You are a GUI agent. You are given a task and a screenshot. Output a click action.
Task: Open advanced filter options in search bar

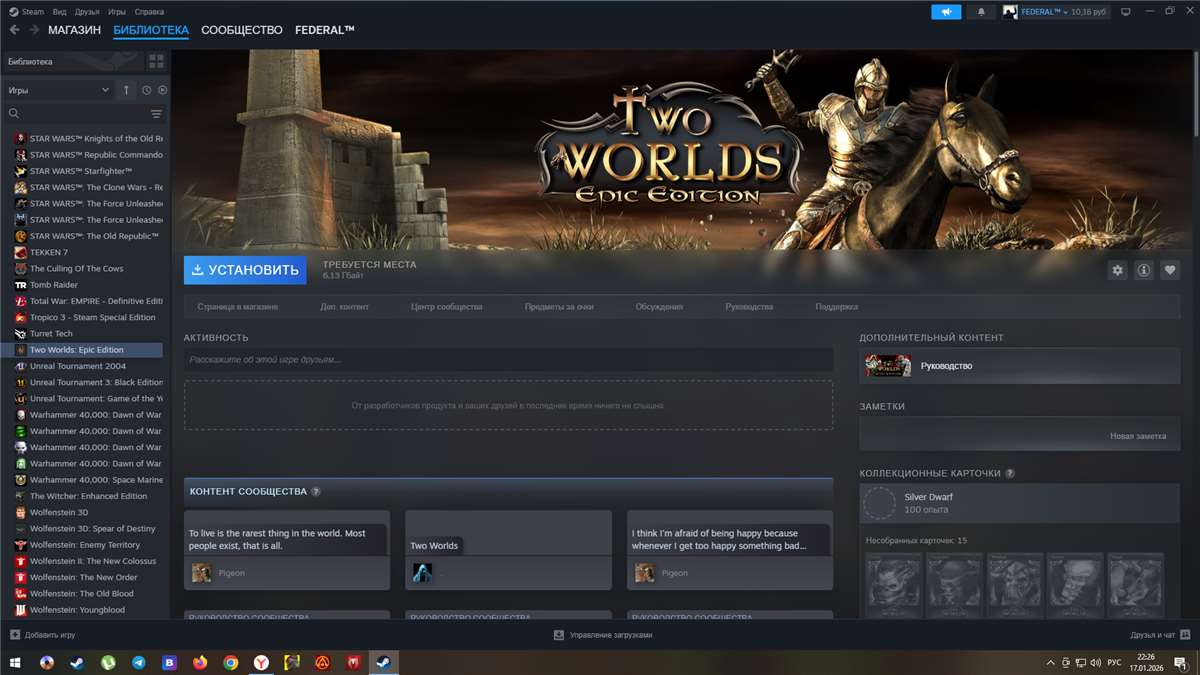156,114
